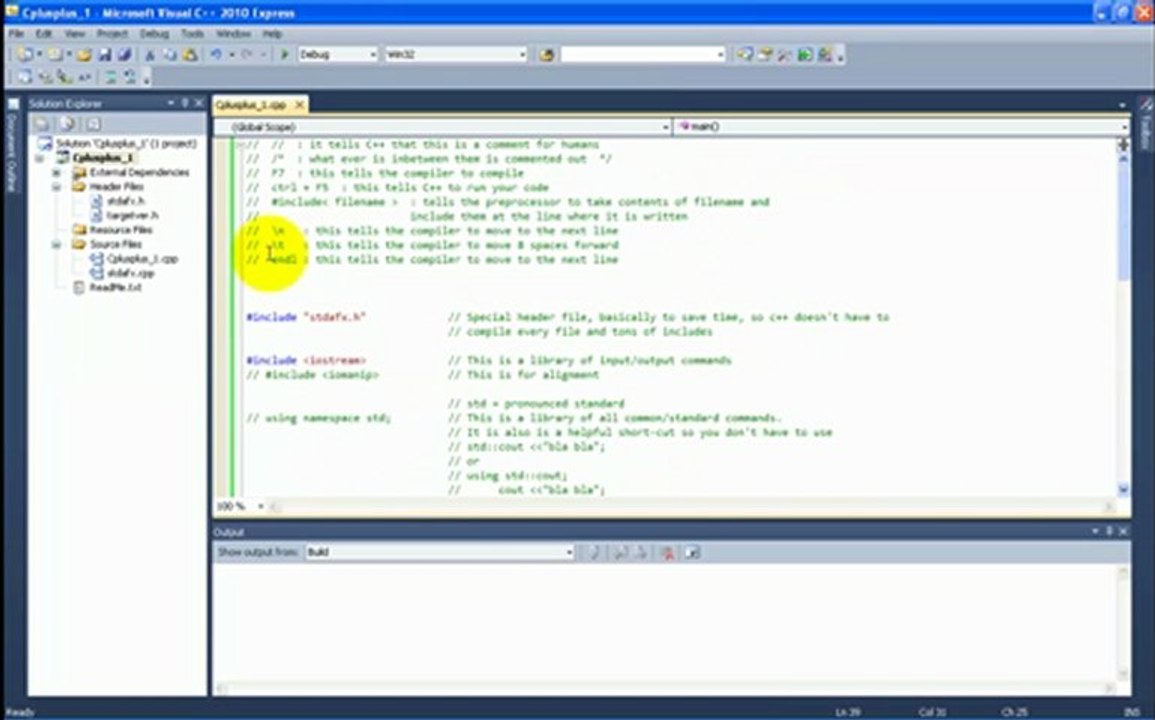Open the Find combo box dropdown

coord(720,55)
